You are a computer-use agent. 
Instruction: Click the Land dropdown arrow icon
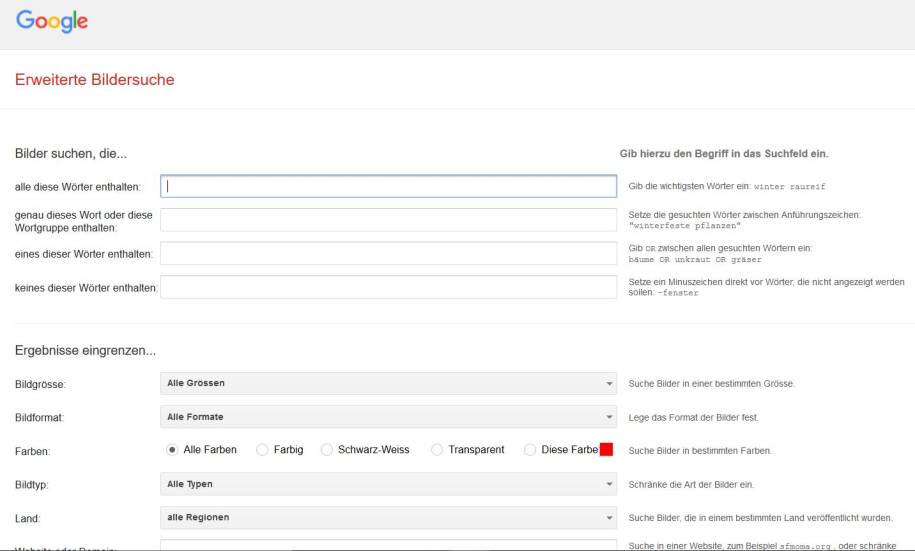[610, 518]
